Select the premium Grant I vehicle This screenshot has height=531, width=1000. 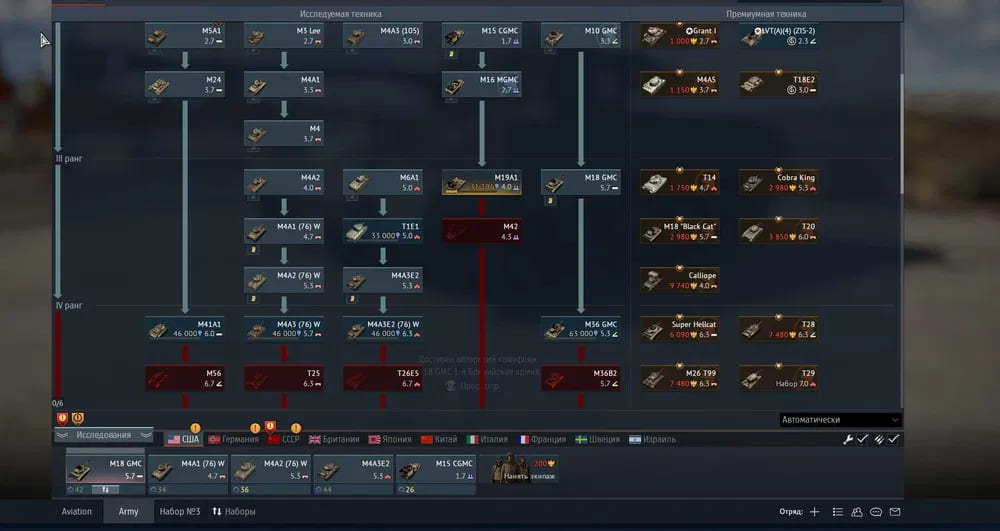coord(680,36)
